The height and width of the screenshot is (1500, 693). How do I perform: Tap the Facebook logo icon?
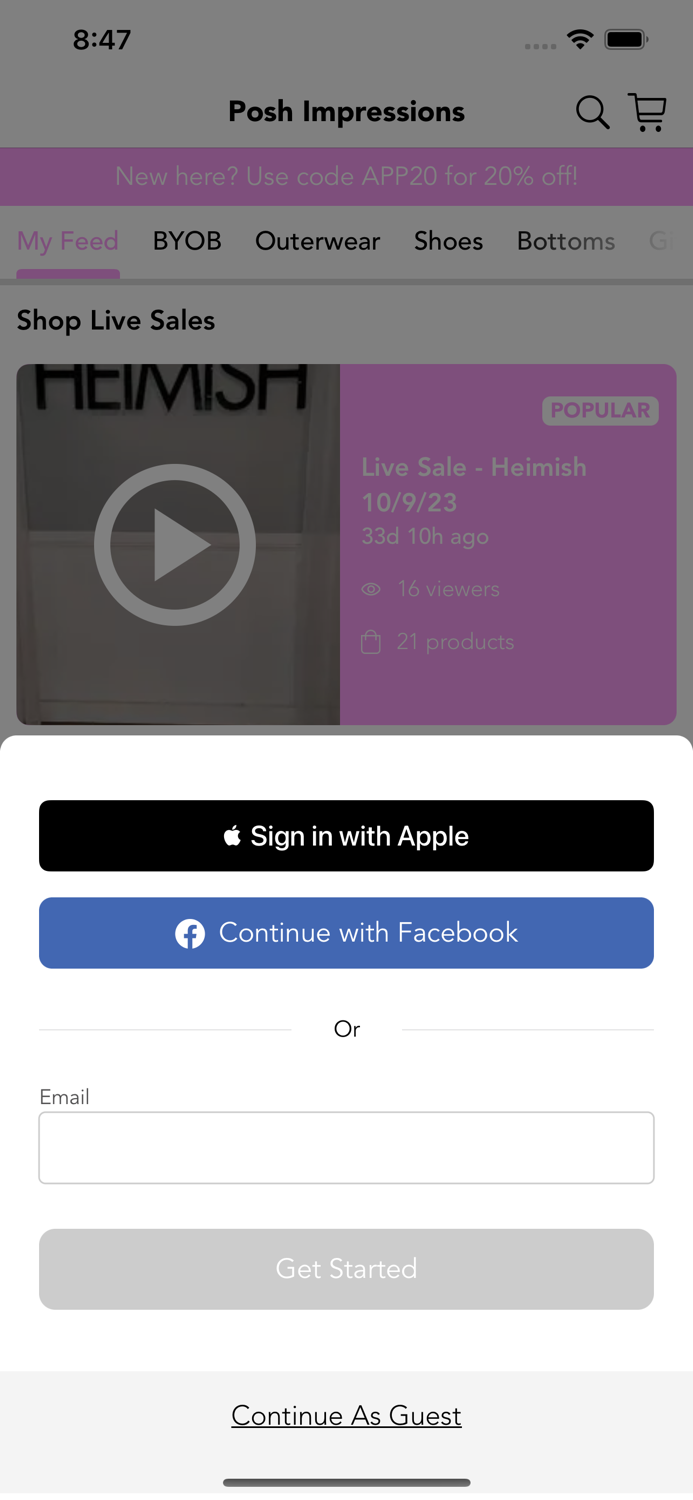pyautogui.click(x=190, y=933)
